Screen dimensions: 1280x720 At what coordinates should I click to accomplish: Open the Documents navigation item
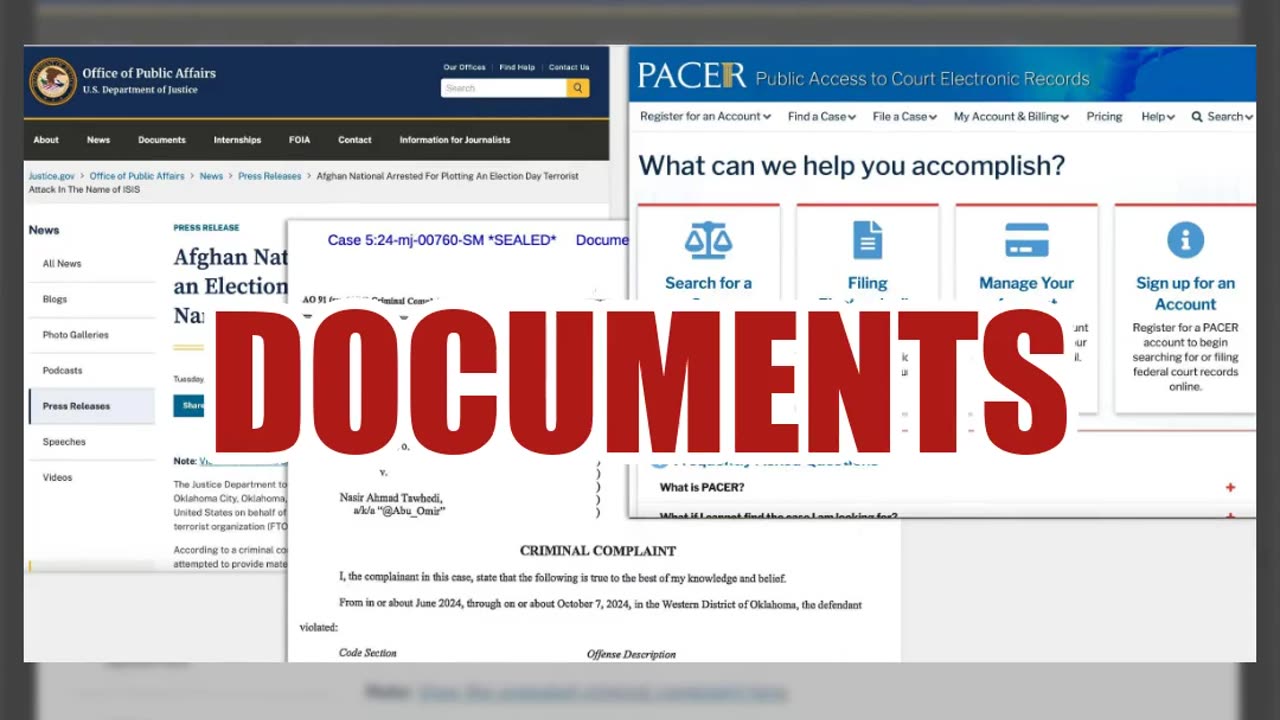[162, 140]
